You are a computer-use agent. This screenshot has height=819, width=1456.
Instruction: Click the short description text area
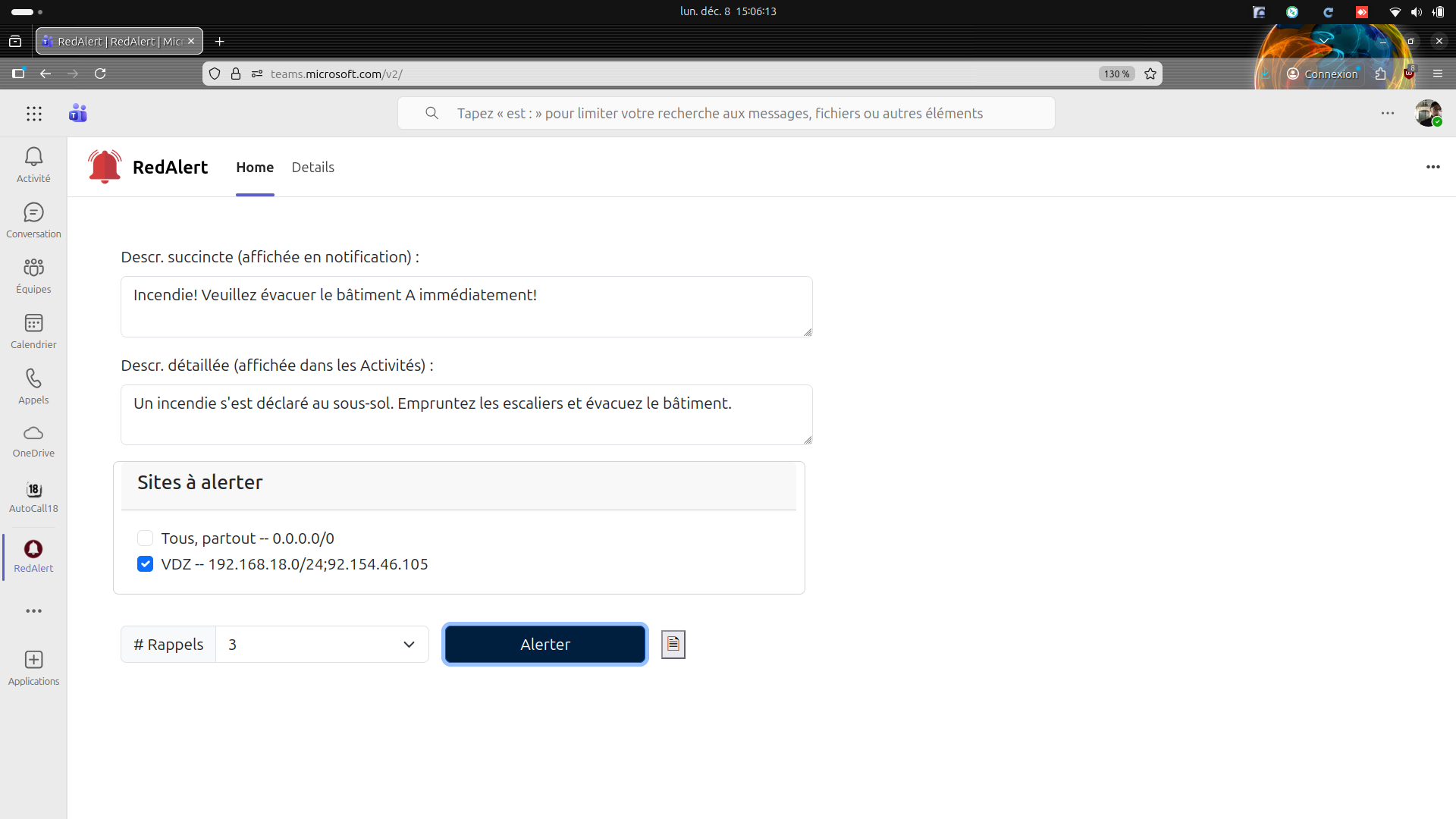pos(466,306)
